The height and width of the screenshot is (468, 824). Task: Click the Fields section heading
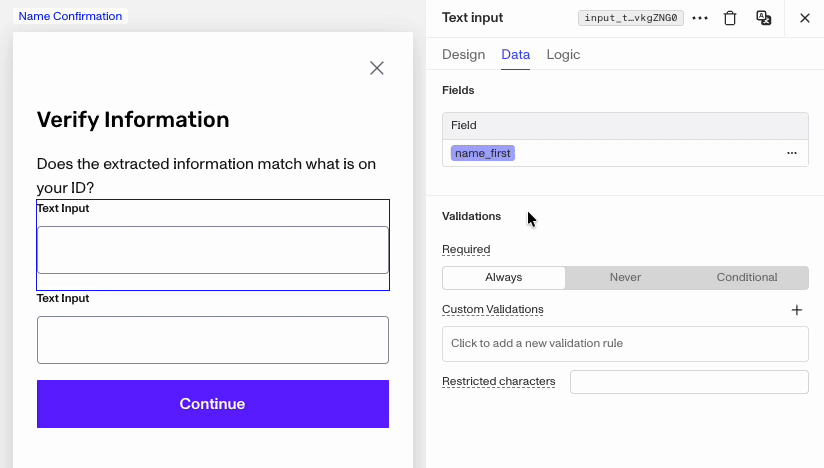coord(458,90)
